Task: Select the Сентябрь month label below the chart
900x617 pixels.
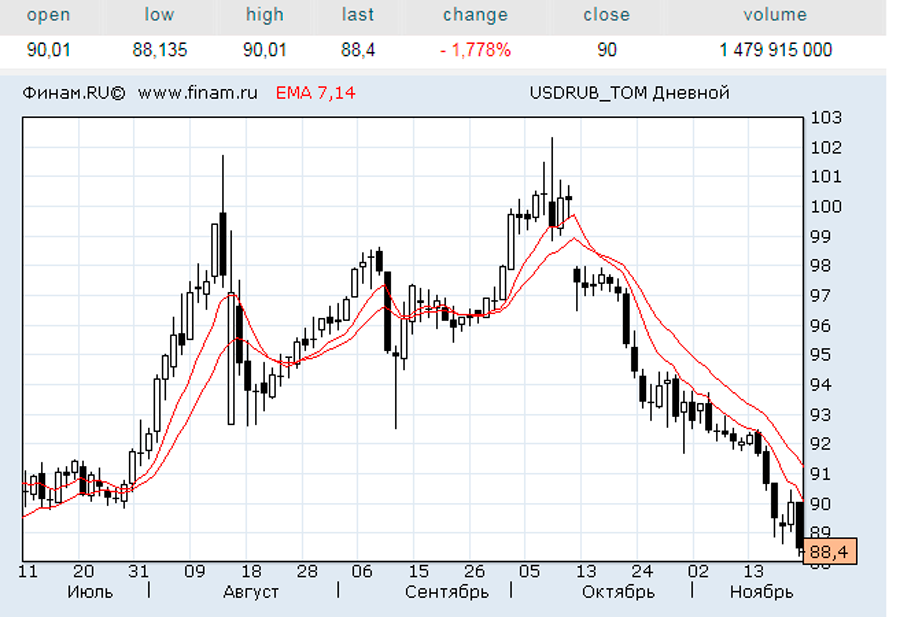Action: coord(447,591)
